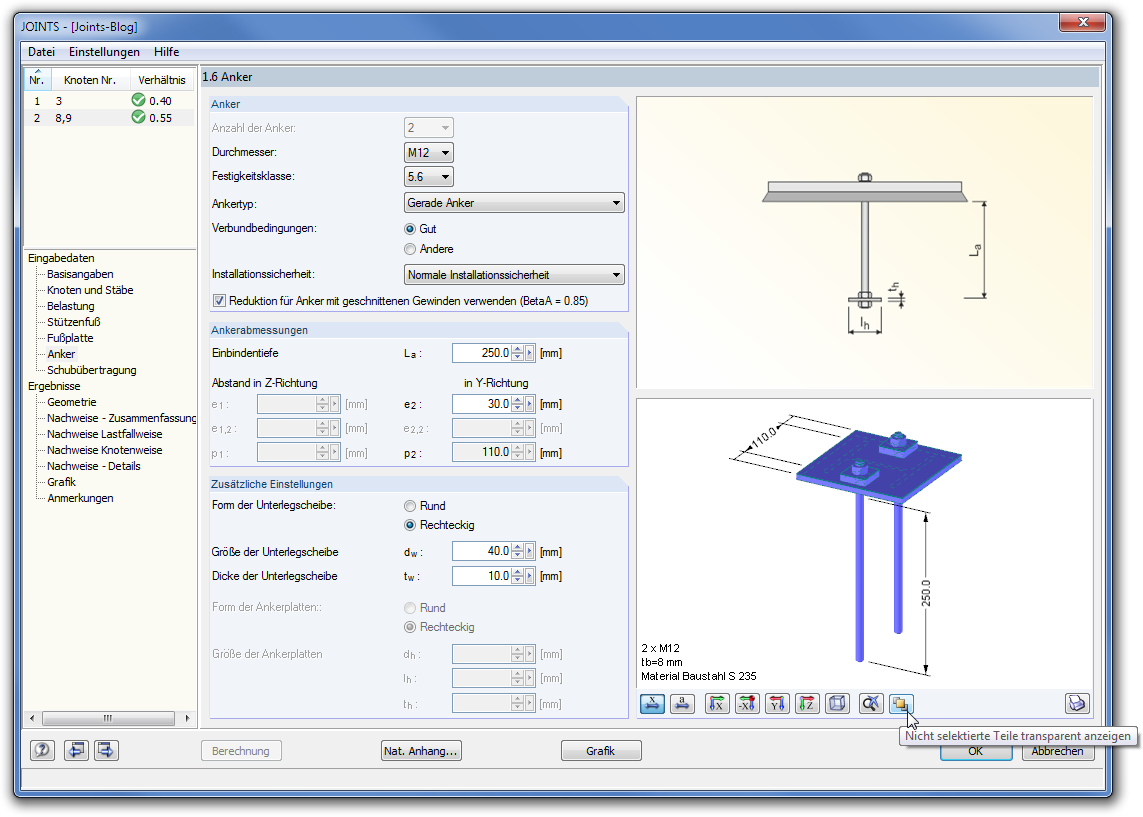Select 'Fußplatte' in the navigator

[x=70, y=338]
